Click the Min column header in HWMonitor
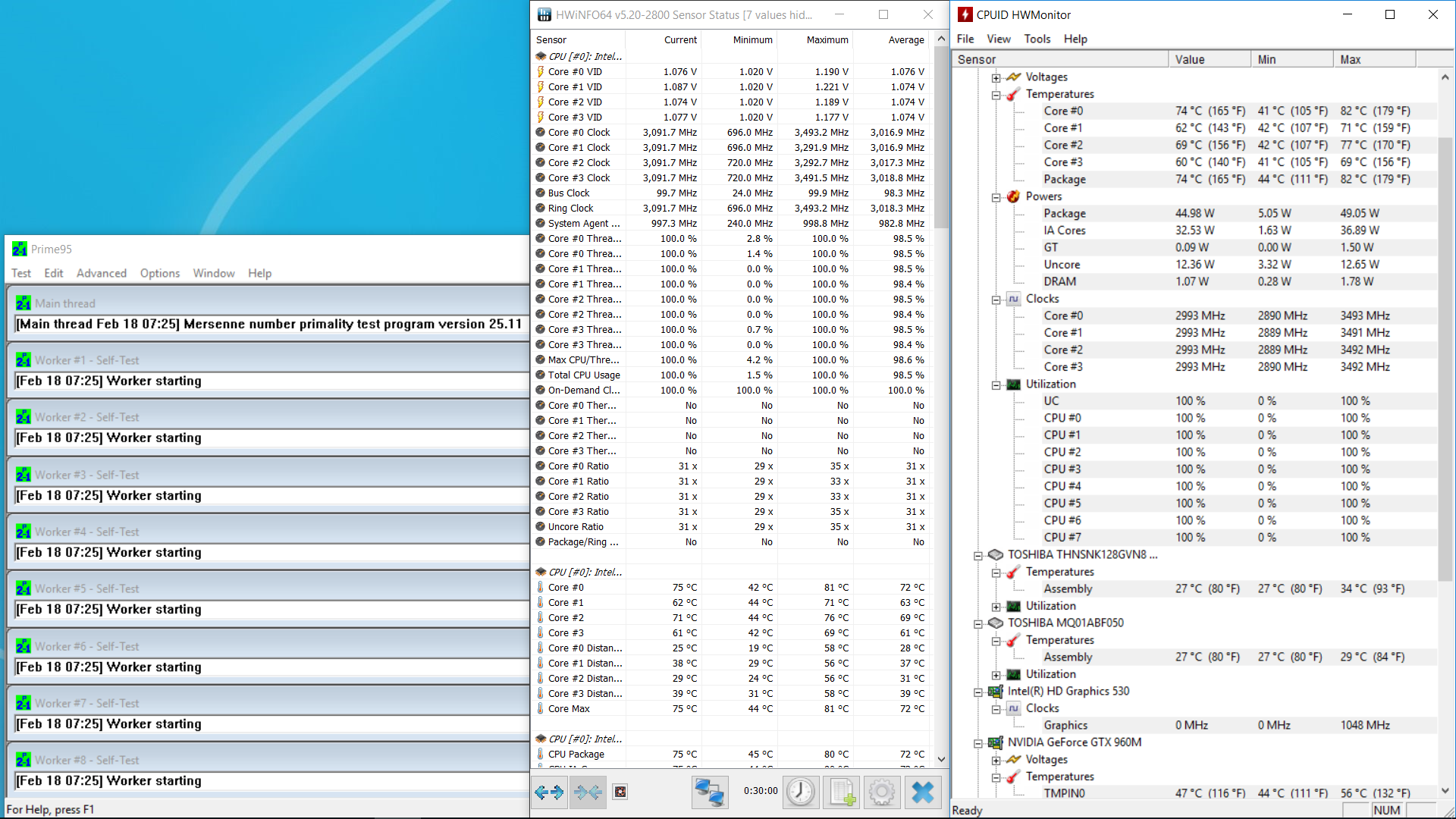 pyautogui.click(x=1292, y=59)
